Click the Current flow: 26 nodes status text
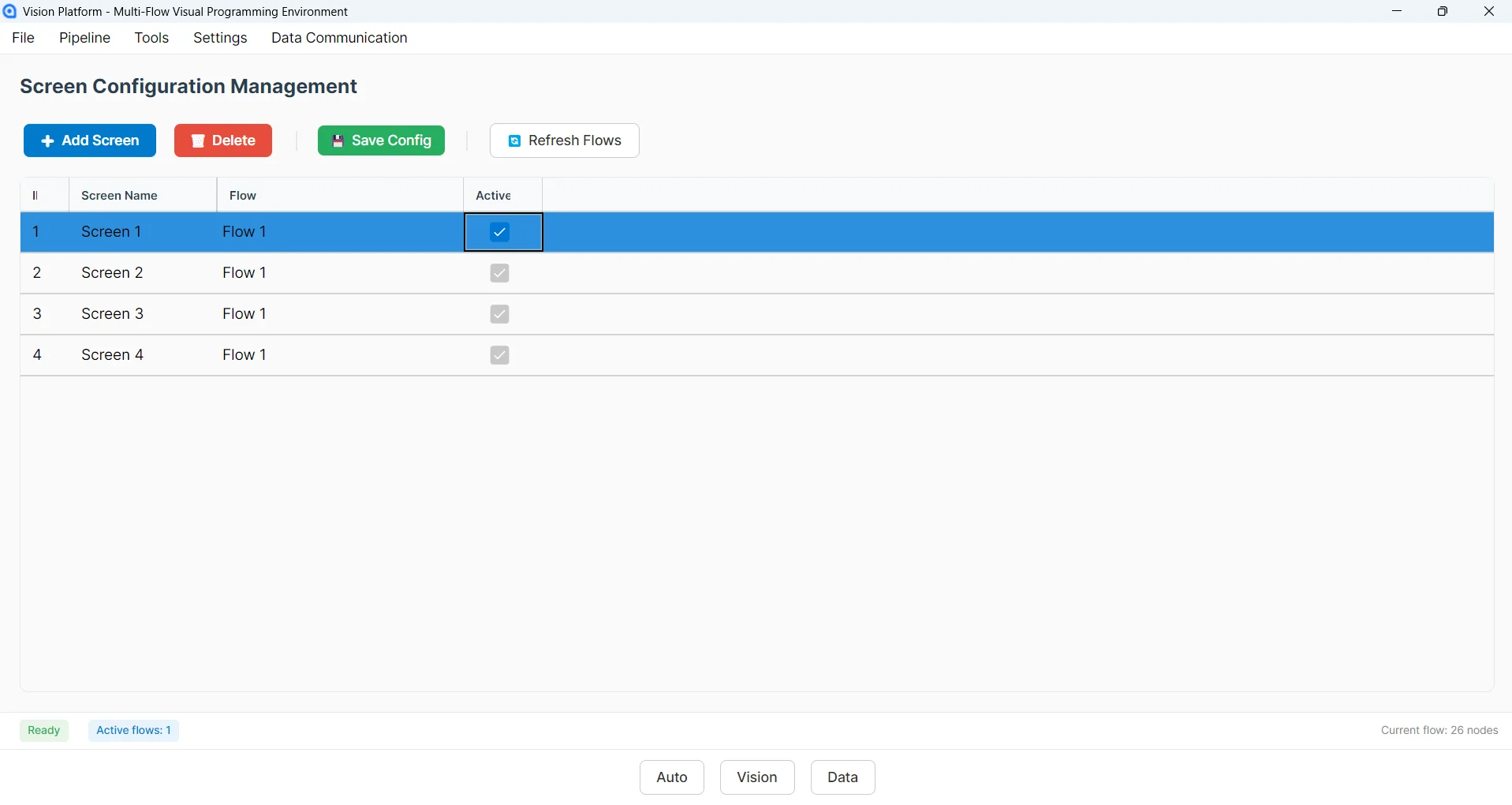Image resolution: width=1512 pixels, height=805 pixels. click(1439, 731)
